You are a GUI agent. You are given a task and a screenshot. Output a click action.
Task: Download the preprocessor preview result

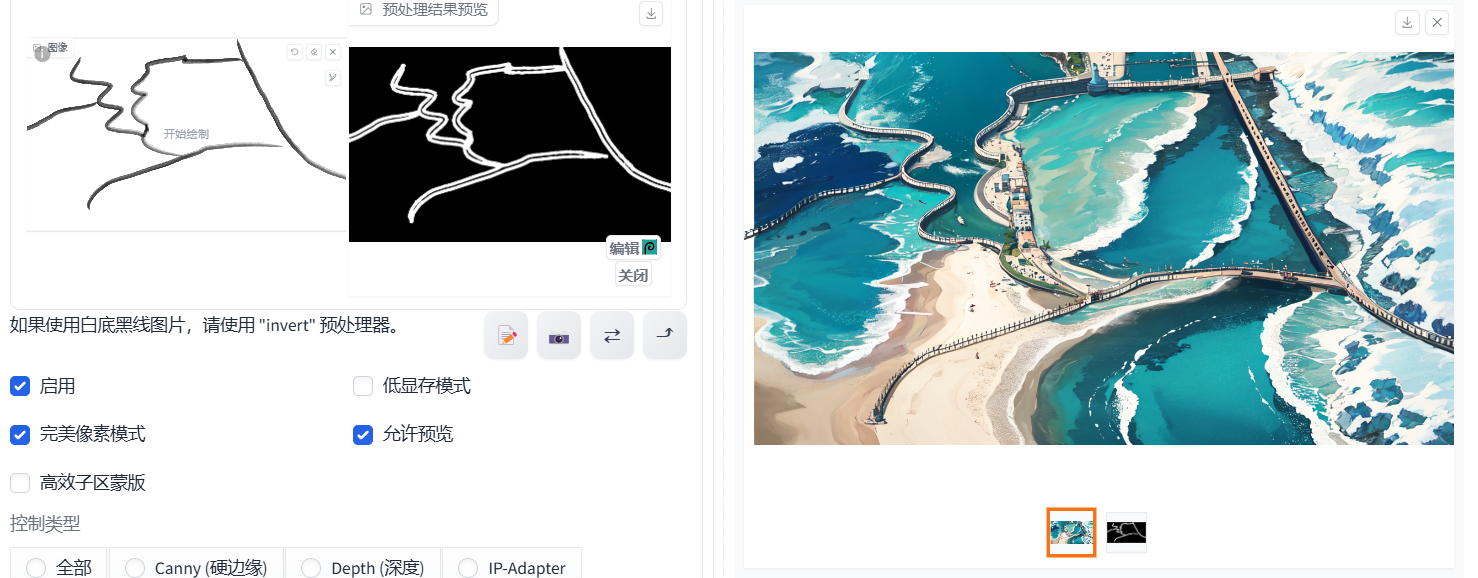point(651,13)
